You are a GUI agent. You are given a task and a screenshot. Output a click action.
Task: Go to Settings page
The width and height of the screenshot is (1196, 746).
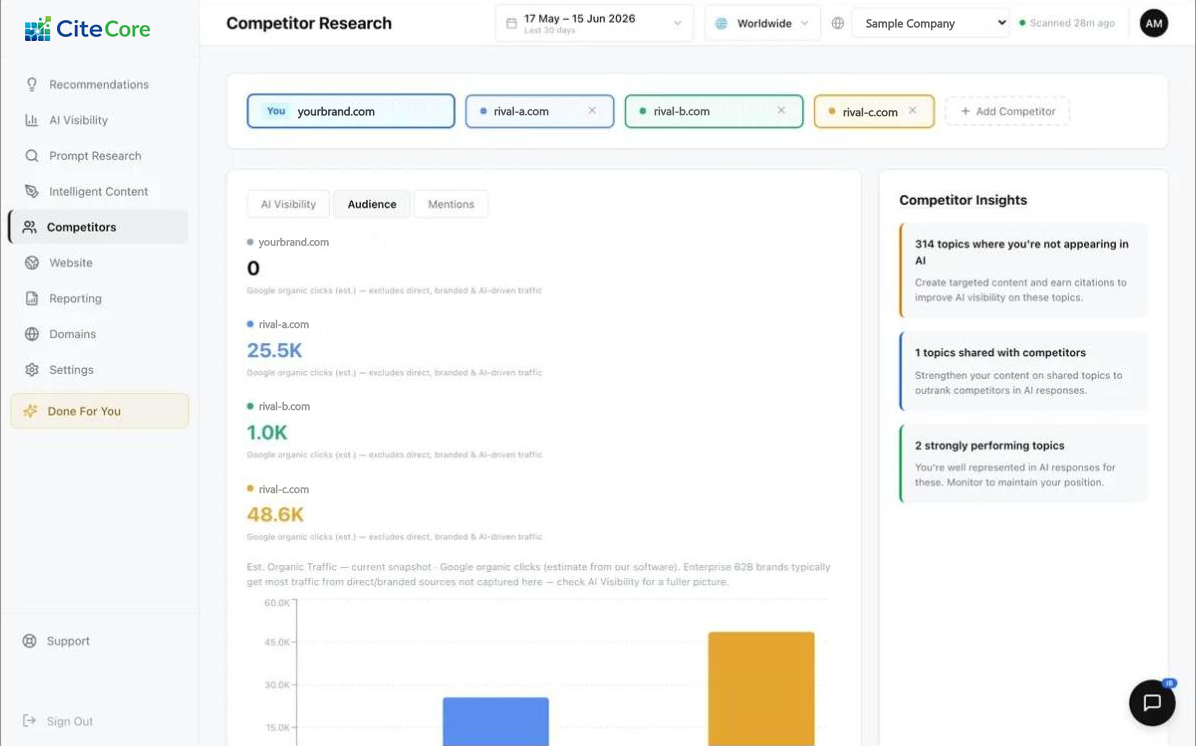tap(99, 369)
